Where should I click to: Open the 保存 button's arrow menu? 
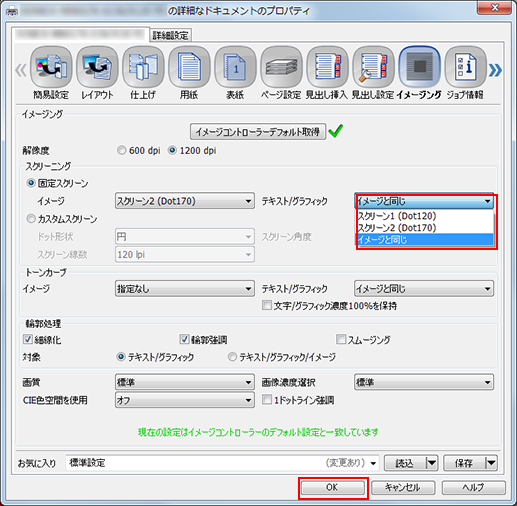coord(491,463)
